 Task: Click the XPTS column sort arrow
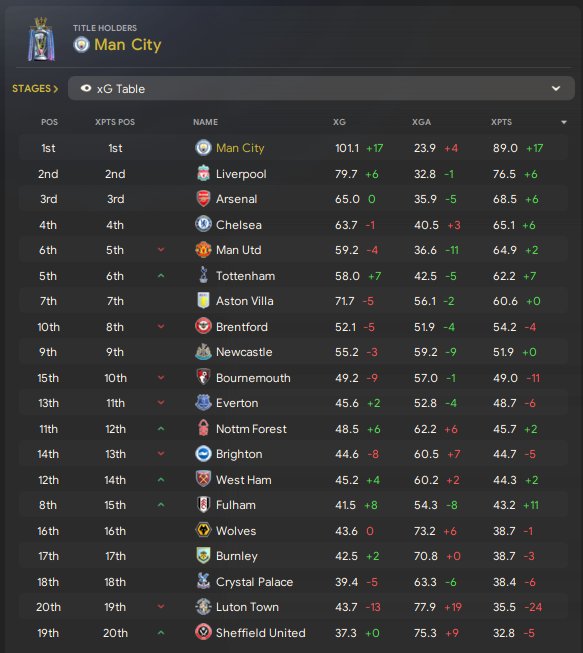click(564, 122)
